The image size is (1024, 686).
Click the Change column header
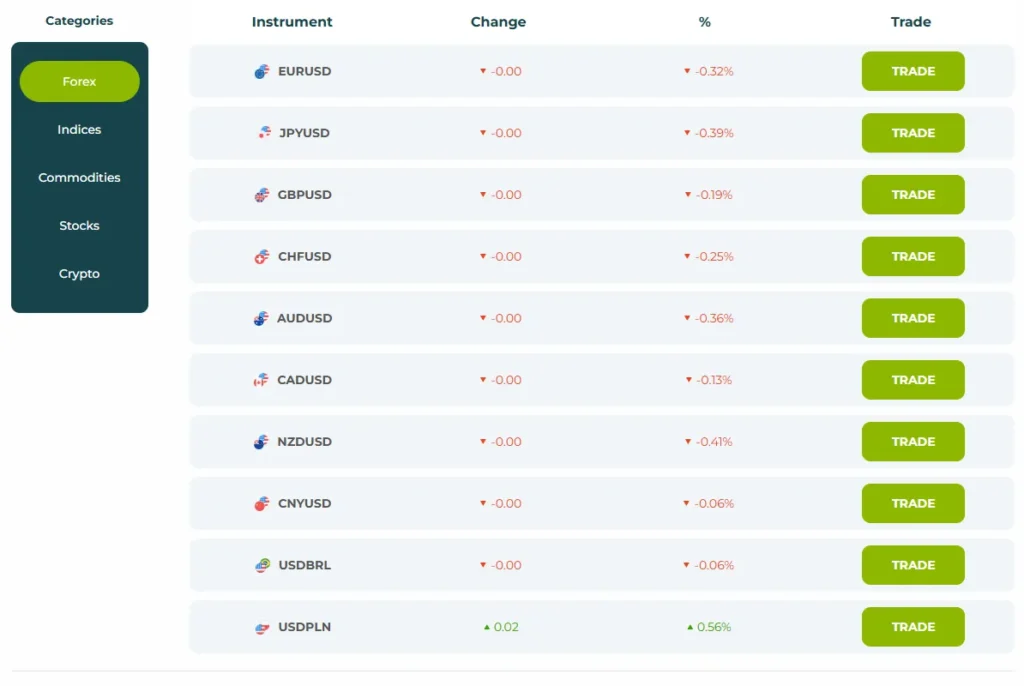498,21
